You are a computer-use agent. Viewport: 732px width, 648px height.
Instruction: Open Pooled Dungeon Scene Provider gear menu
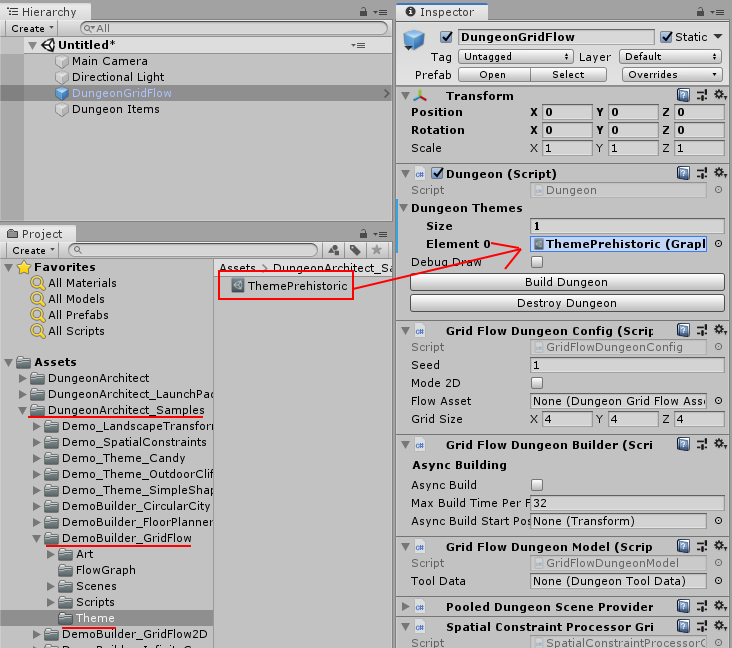(719, 606)
